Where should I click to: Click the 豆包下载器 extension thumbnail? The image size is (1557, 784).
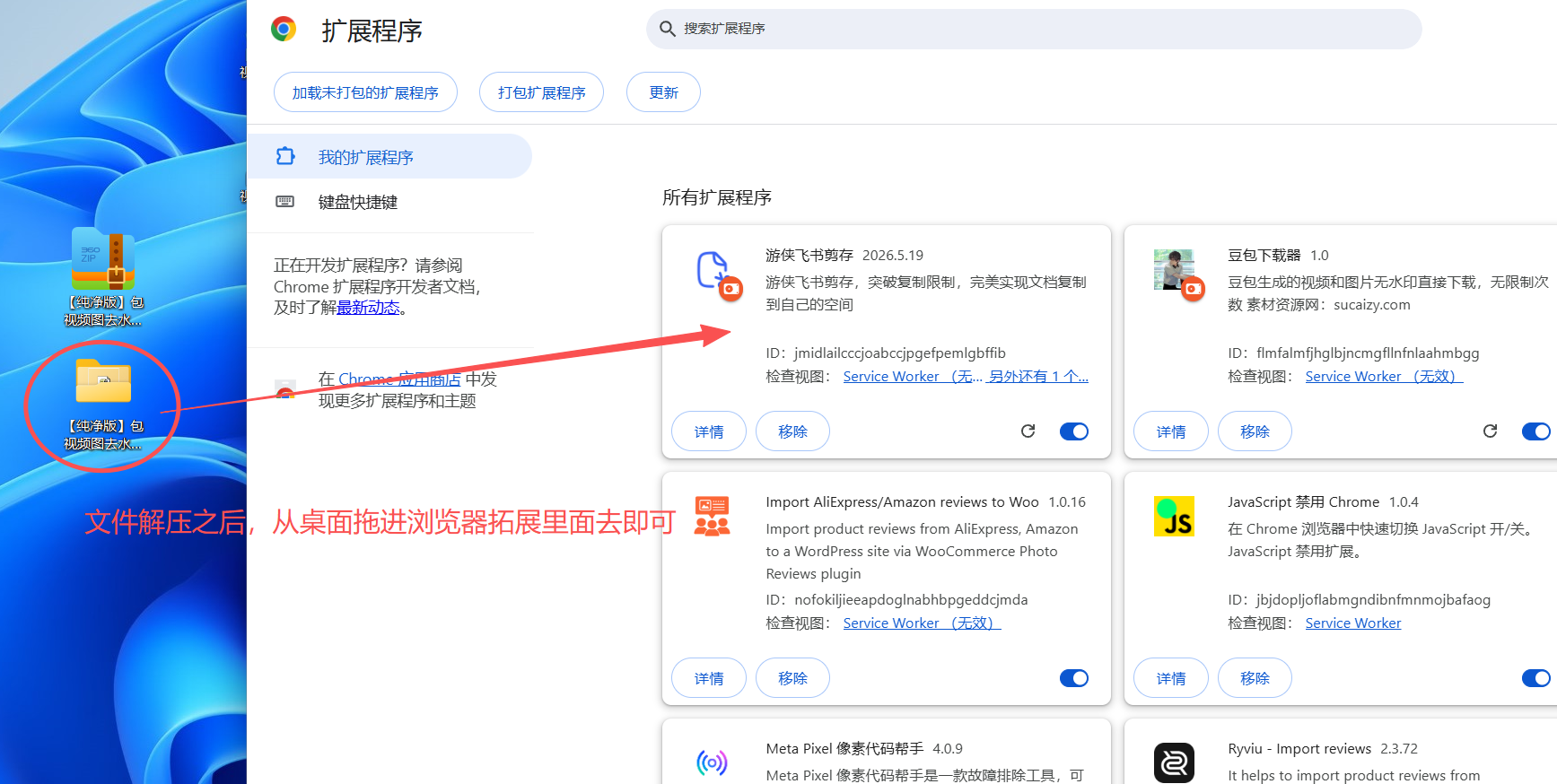click(x=1174, y=270)
